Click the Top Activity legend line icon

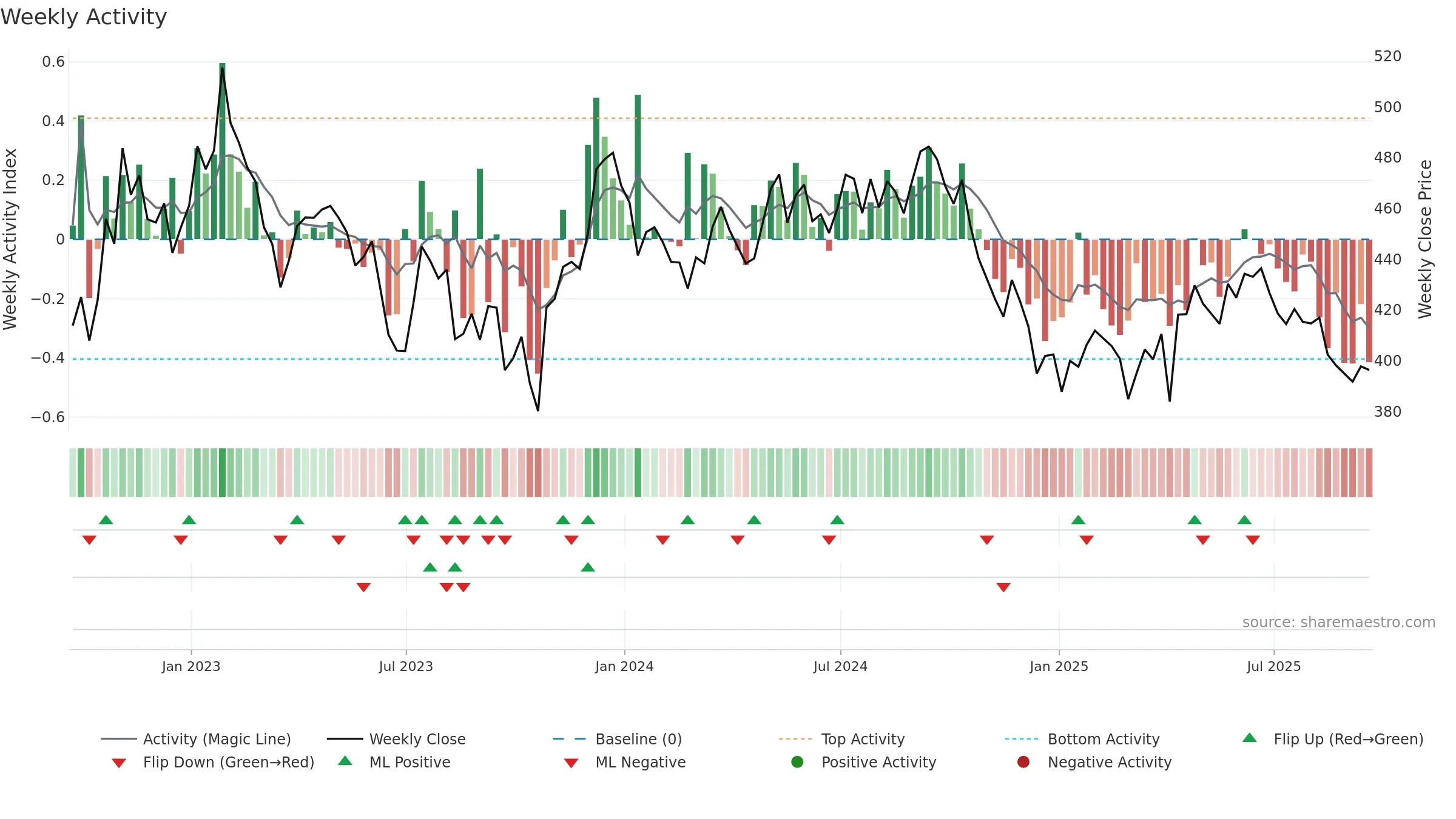coord(795,739)
